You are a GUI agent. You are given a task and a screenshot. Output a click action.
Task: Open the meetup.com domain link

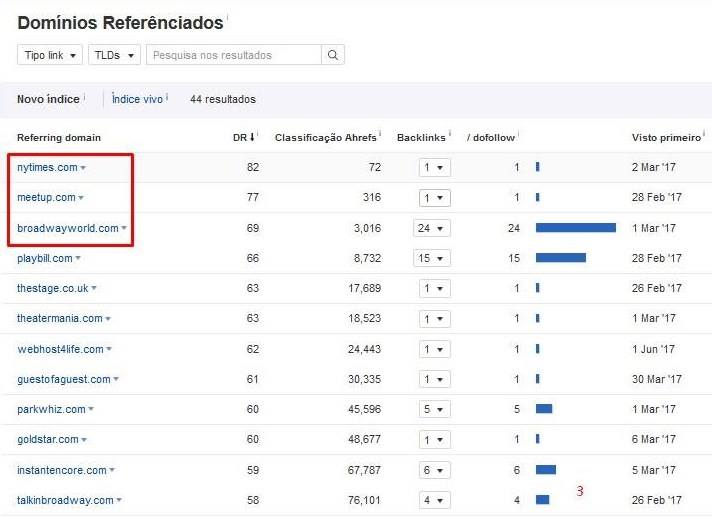tap(46, 197)
